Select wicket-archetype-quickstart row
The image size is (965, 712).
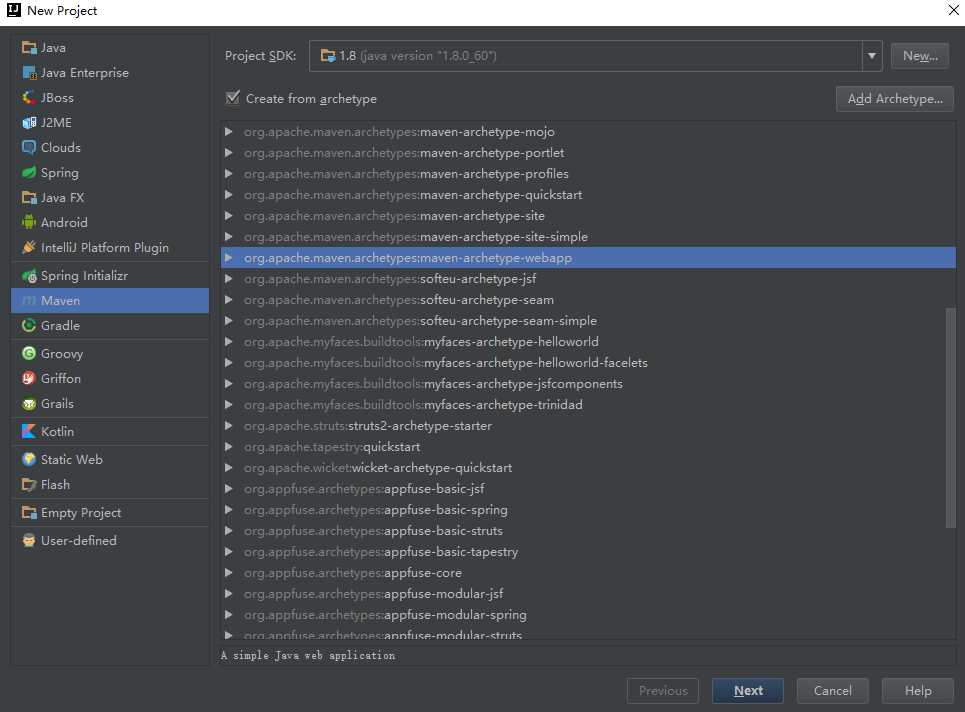click(x=588, y=468)
